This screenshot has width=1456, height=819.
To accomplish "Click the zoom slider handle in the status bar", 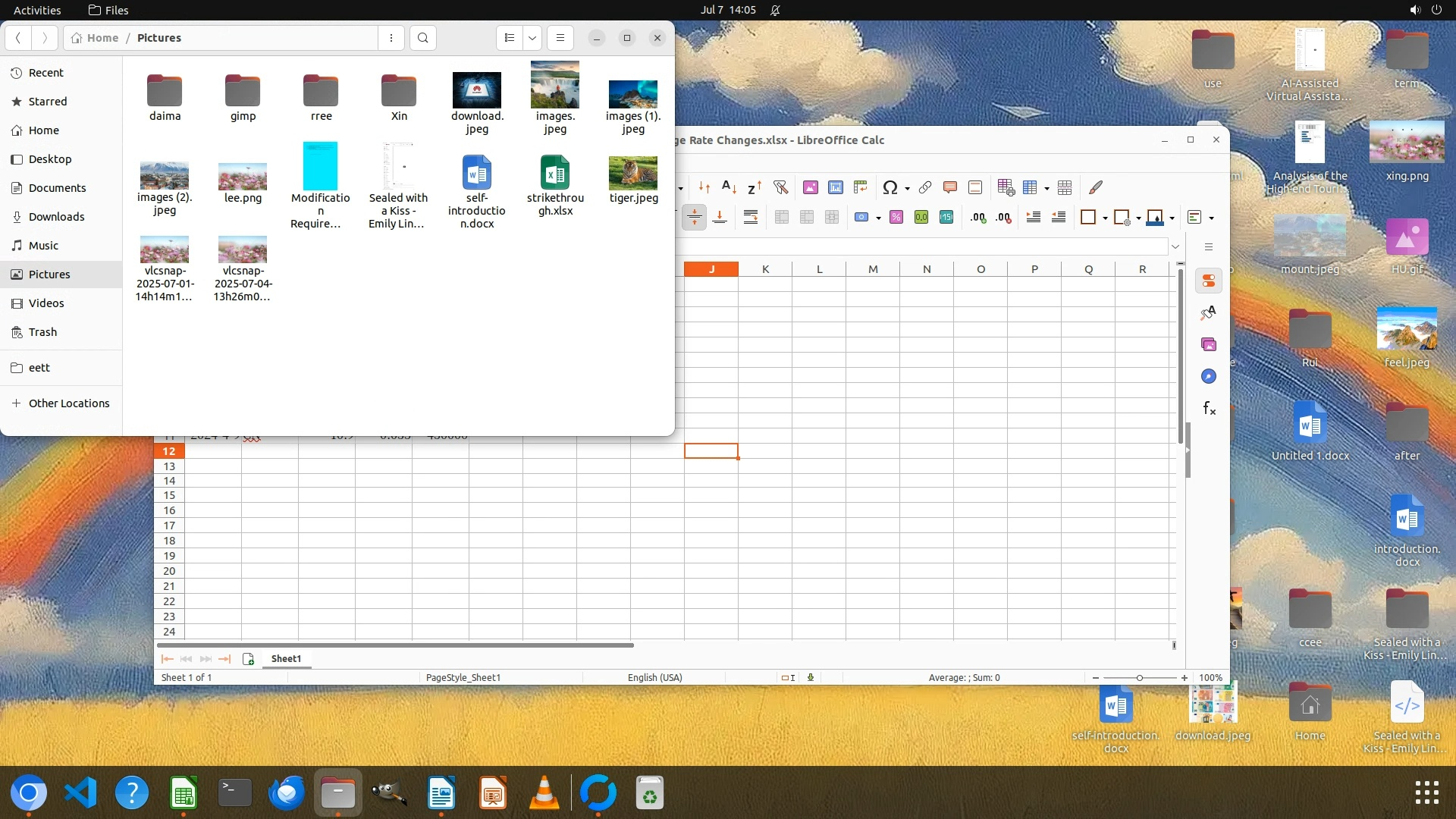I will pos(1139,678).
